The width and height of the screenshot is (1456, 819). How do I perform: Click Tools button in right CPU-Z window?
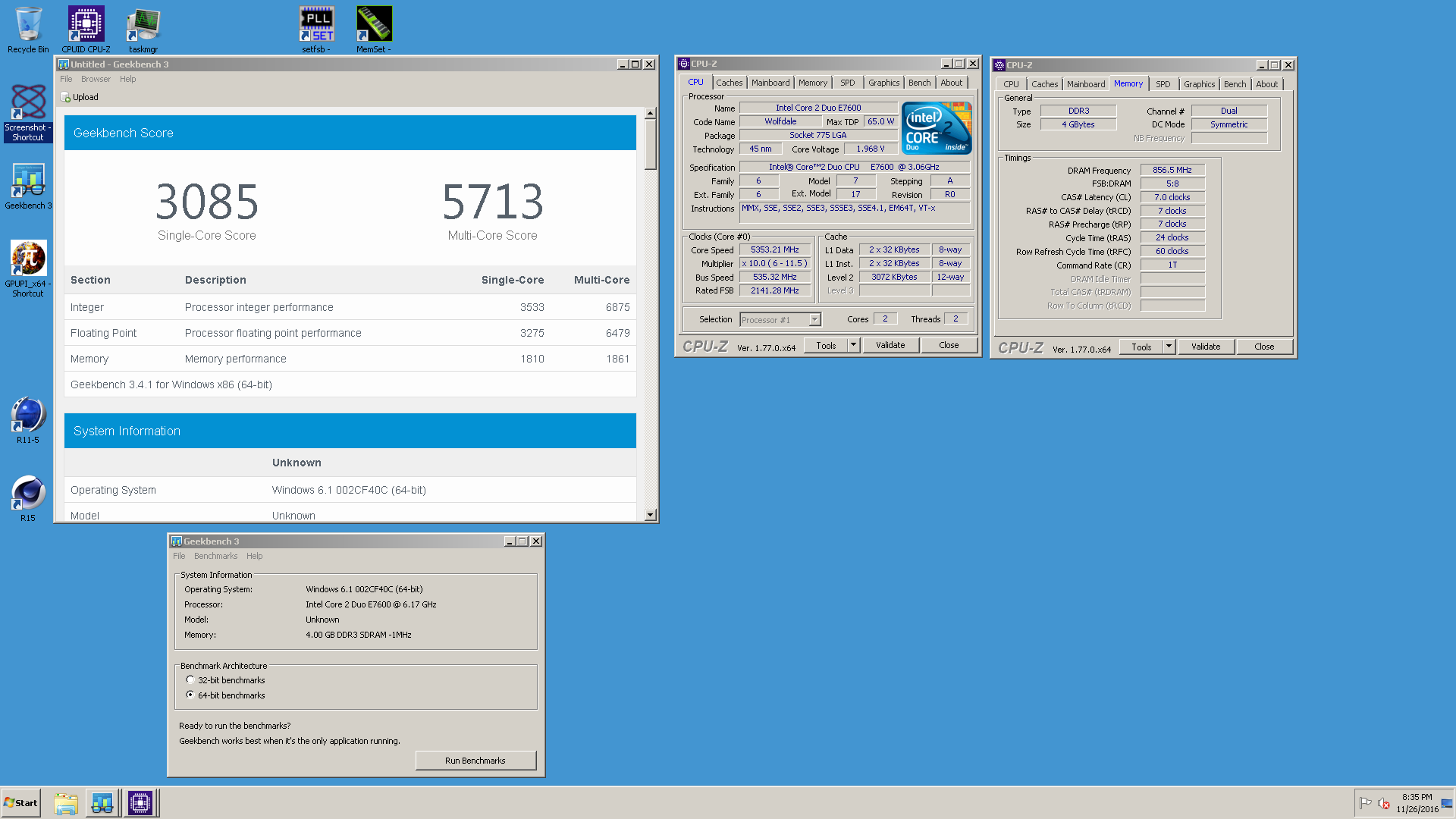click(x=1141, y=347)
